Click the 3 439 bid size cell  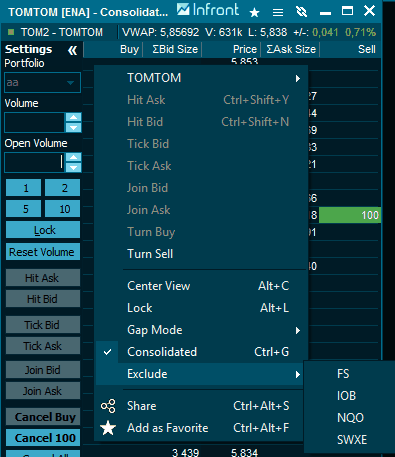pyautogui.click(x=185, y=452)
